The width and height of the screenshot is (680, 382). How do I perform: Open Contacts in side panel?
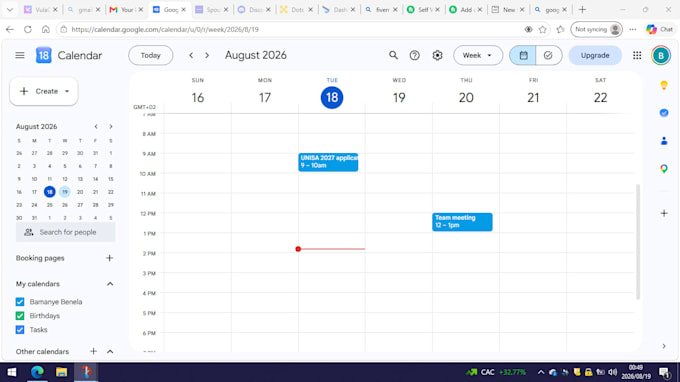point(664,141)
